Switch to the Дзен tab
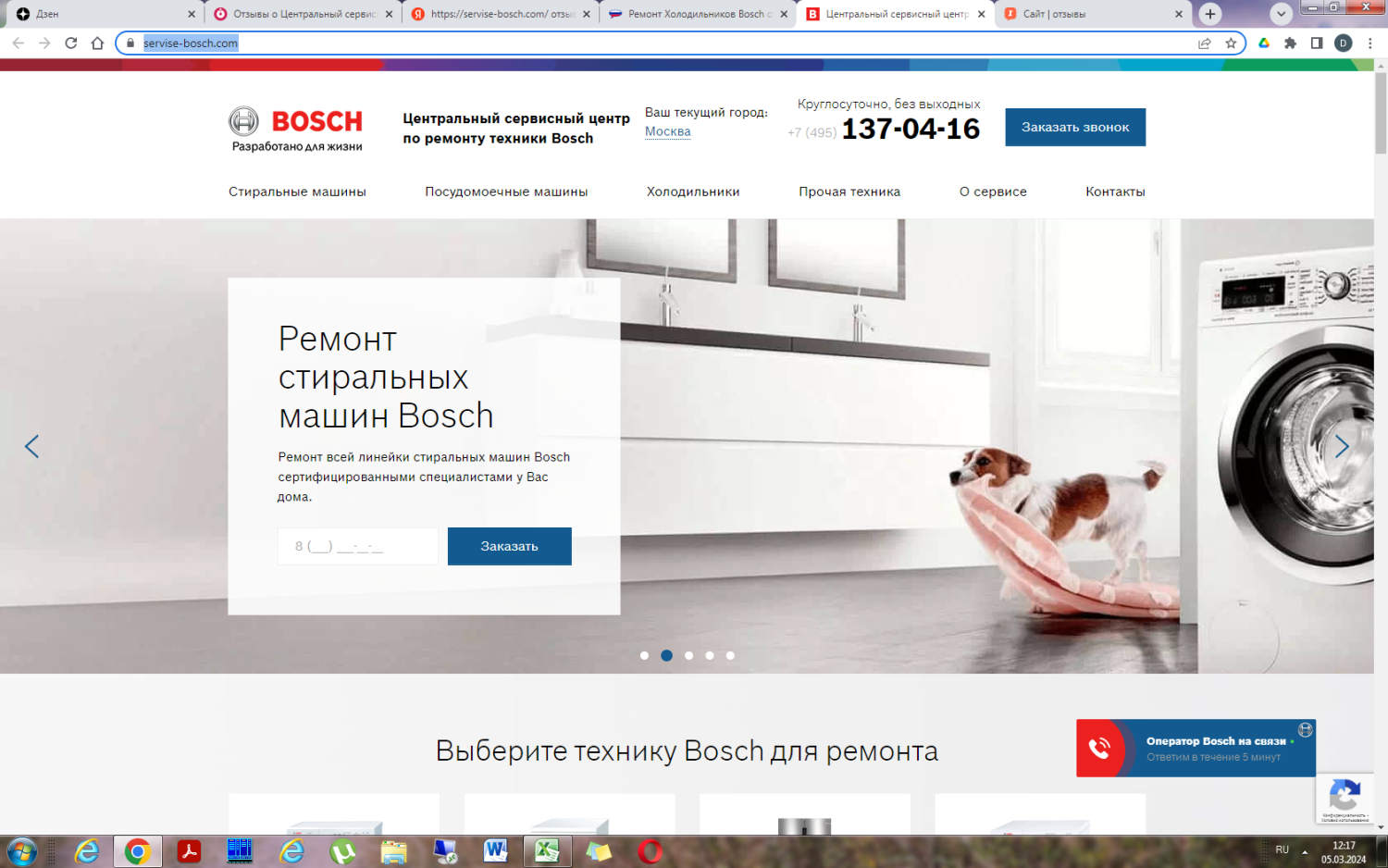The height and width of the screenshot is (868, 1388). pos(102,14)
